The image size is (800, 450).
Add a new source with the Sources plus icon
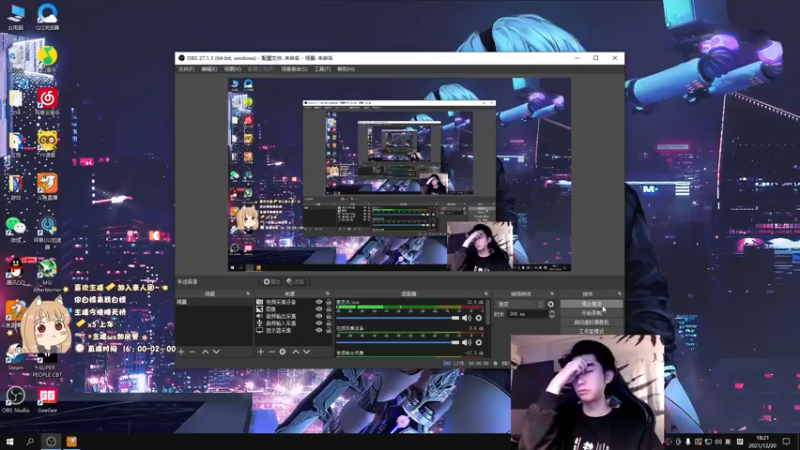(x=260, y=352)
